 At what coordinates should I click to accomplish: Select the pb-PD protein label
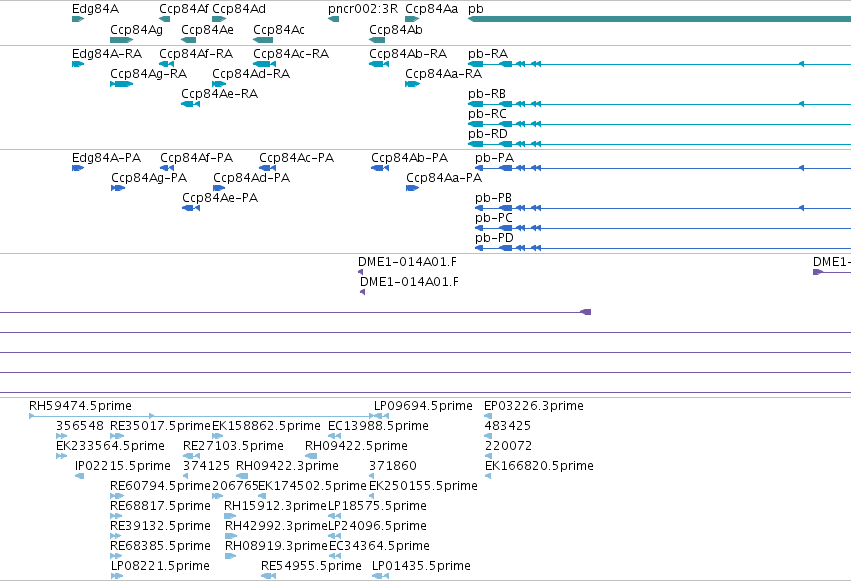click(x=494, y=238)
